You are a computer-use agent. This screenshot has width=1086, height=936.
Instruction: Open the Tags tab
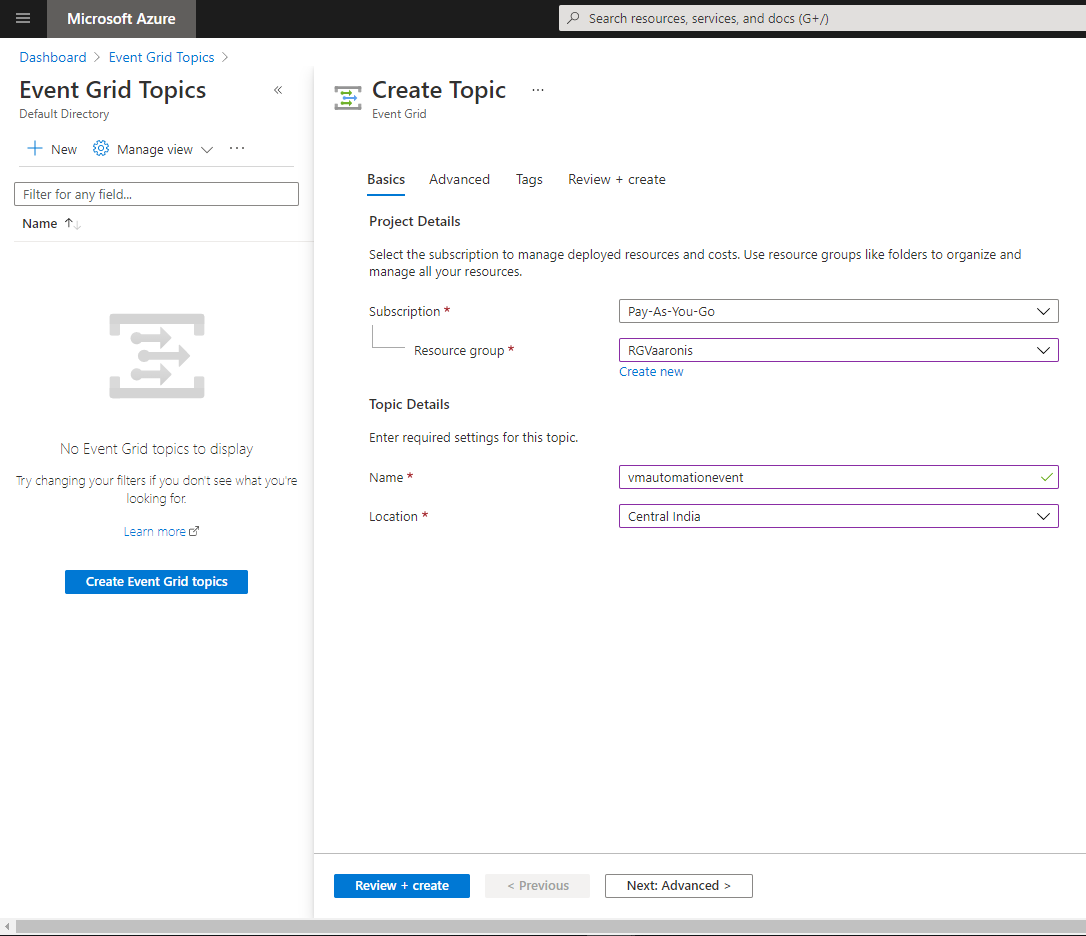tap(529, 179)
